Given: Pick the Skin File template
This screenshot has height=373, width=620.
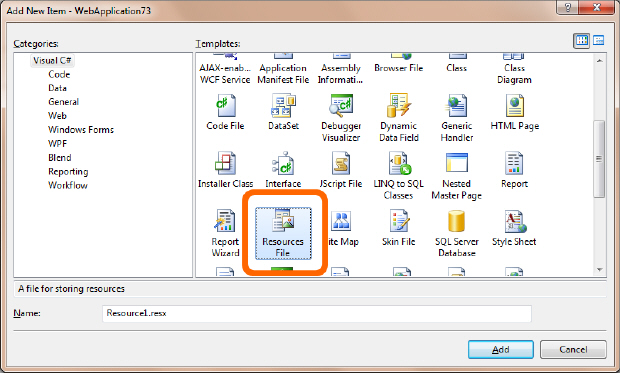Looking at the screenshot, I should click(x=399, y=227).
